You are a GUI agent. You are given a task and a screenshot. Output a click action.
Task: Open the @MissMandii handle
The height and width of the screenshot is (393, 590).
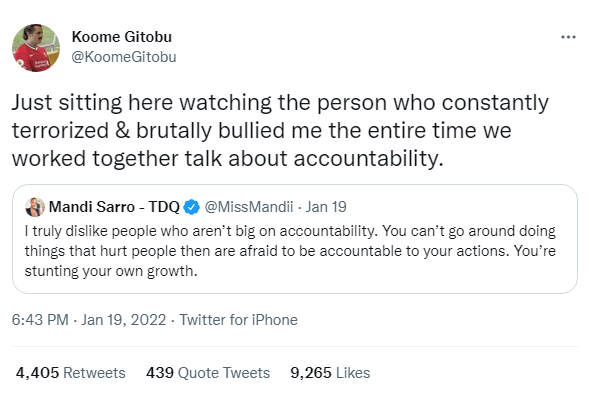(x=249, y=207)
